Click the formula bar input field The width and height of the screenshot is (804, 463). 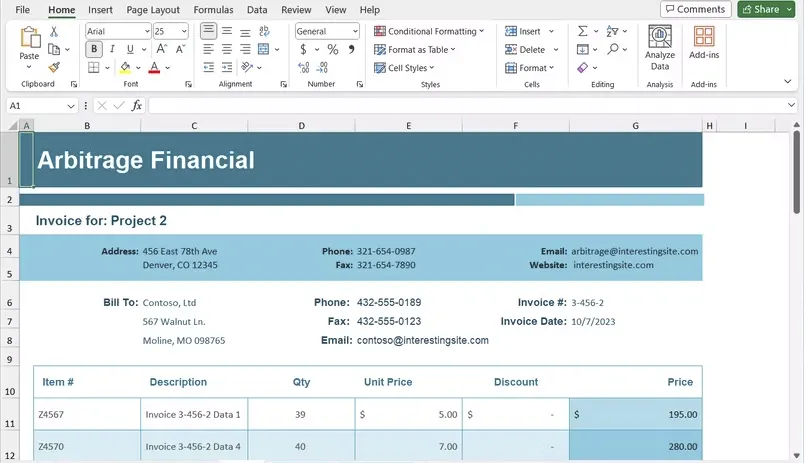[470, 105]
